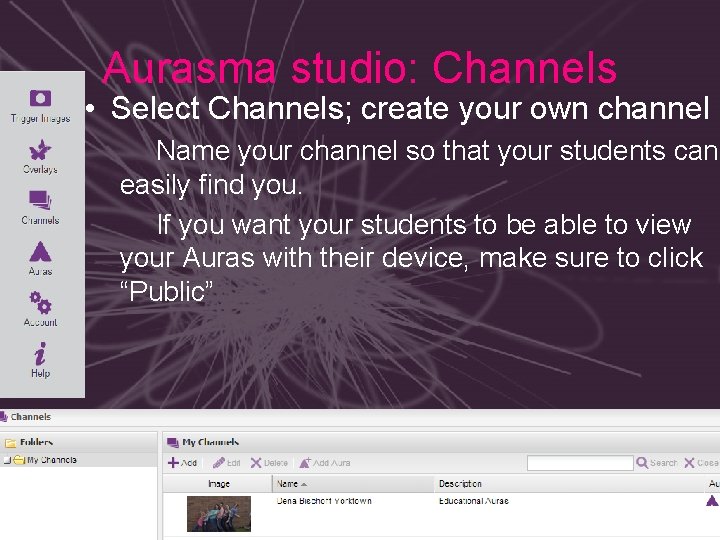Sort by the Name column header
This screenshot has height=540, width=720.
point(353,484)
